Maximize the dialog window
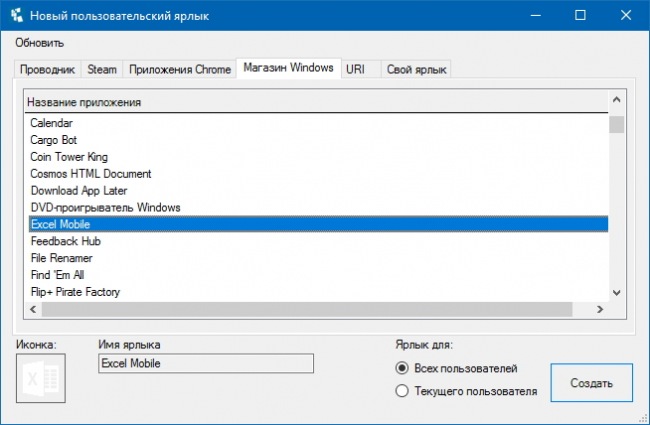The width and height of the screenshot is (650, 425). pyautogui.click(x=580, y=15)
